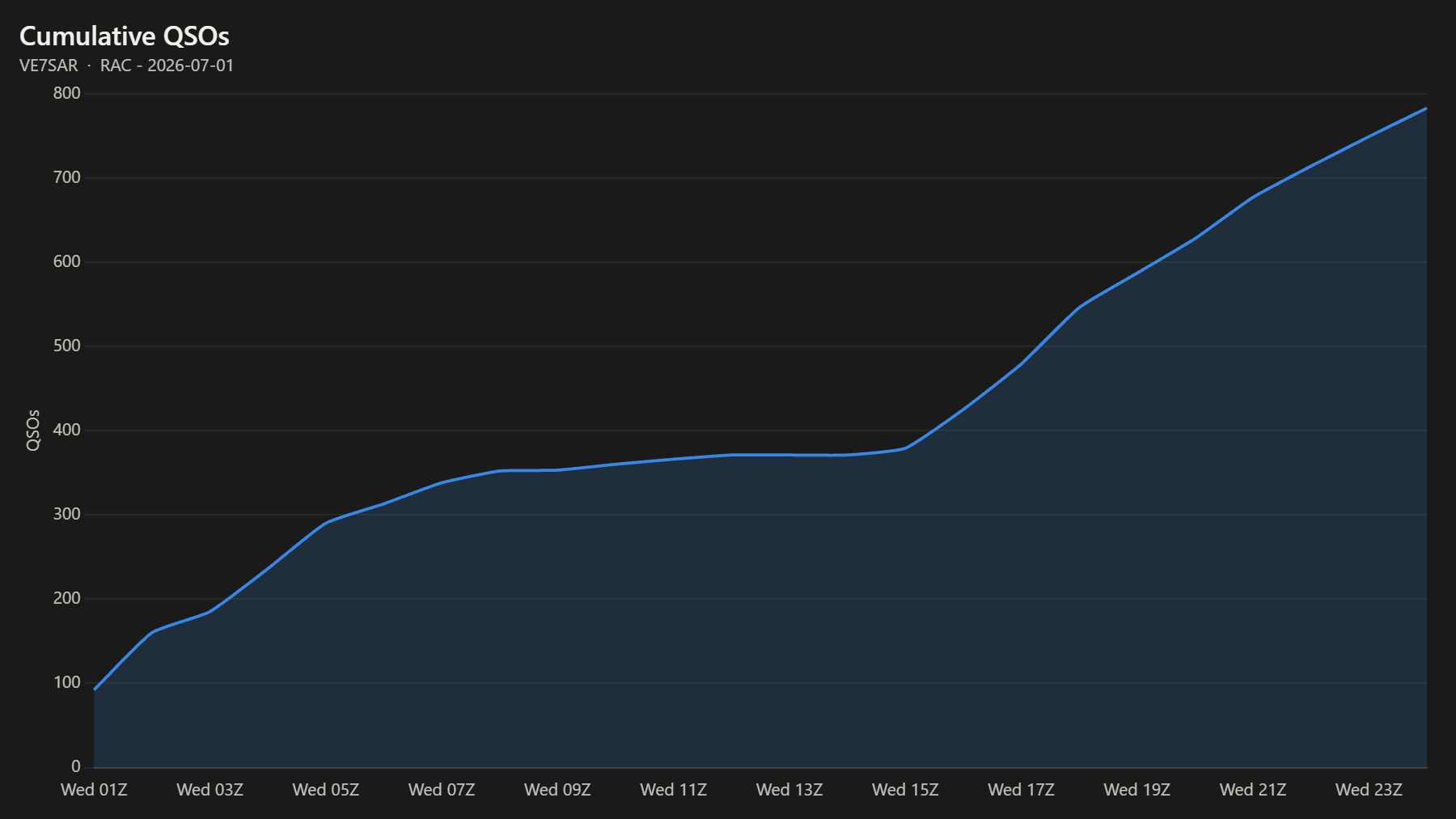Click y-axis label 100
1456x819 pixels.
coord(67,682)
